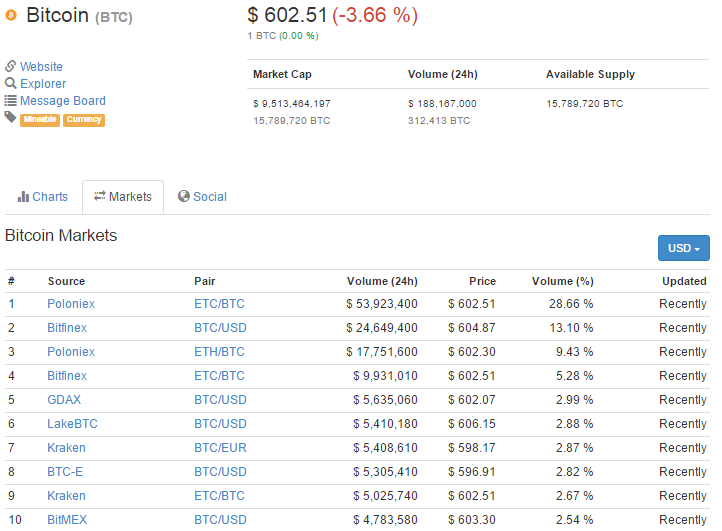Click the 13.10 % volume share cell
The height and width of the screenshot is (531, 722).
click(x=571, y=328)
